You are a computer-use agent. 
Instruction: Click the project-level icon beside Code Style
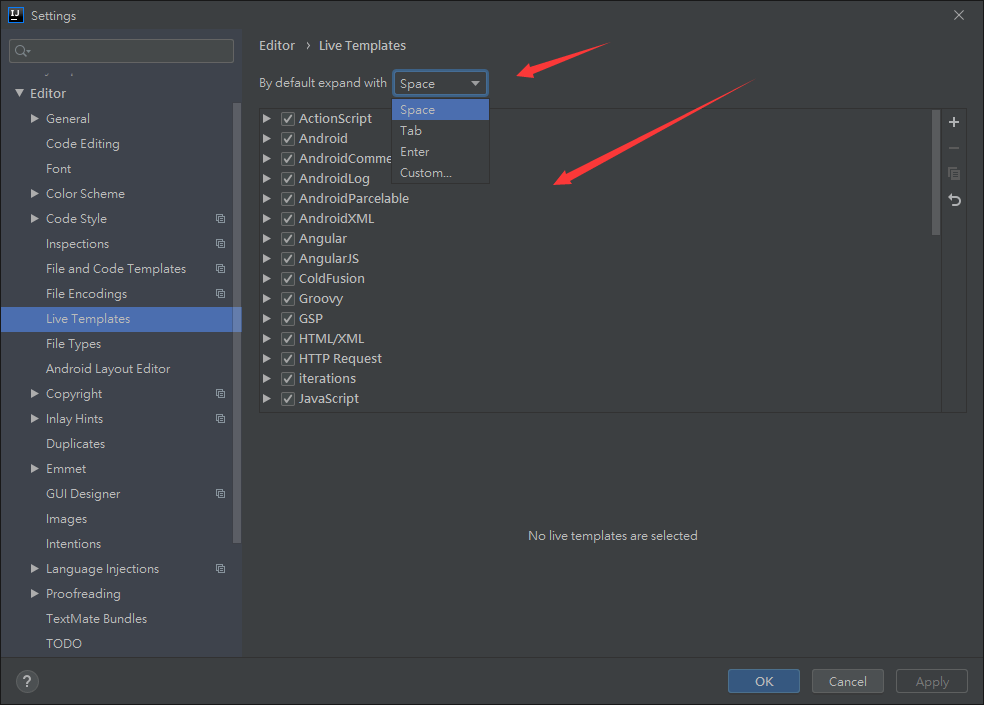(x=220, y=219)
